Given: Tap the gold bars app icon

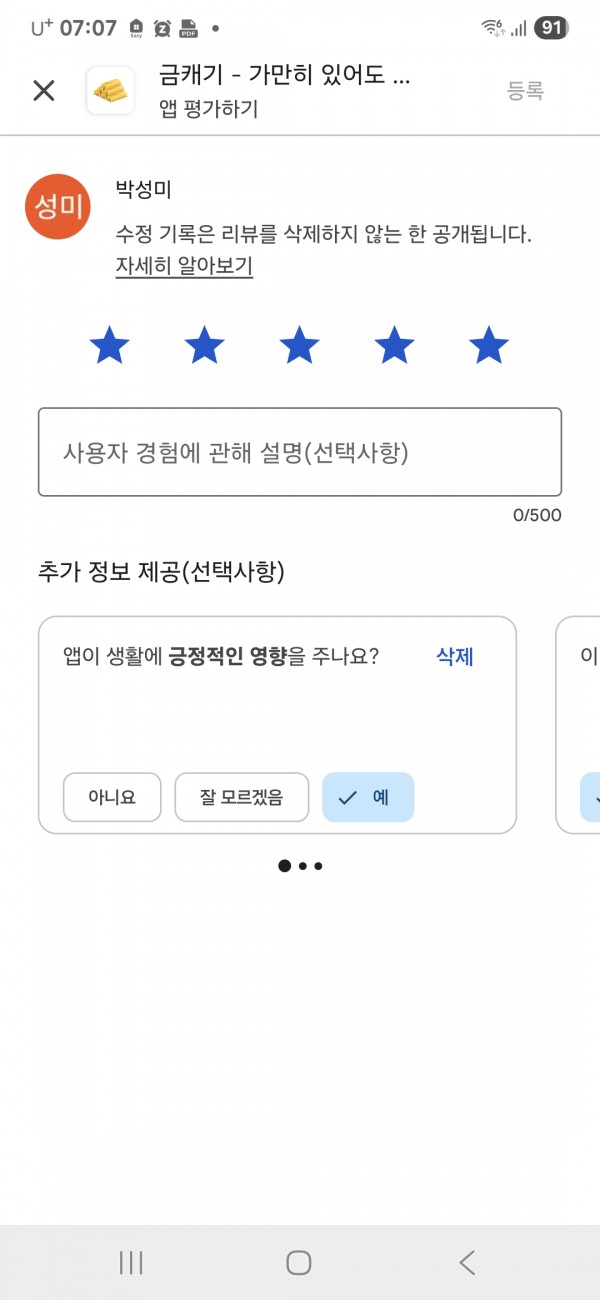Looking at the screenshot, I should coord(111,91).
